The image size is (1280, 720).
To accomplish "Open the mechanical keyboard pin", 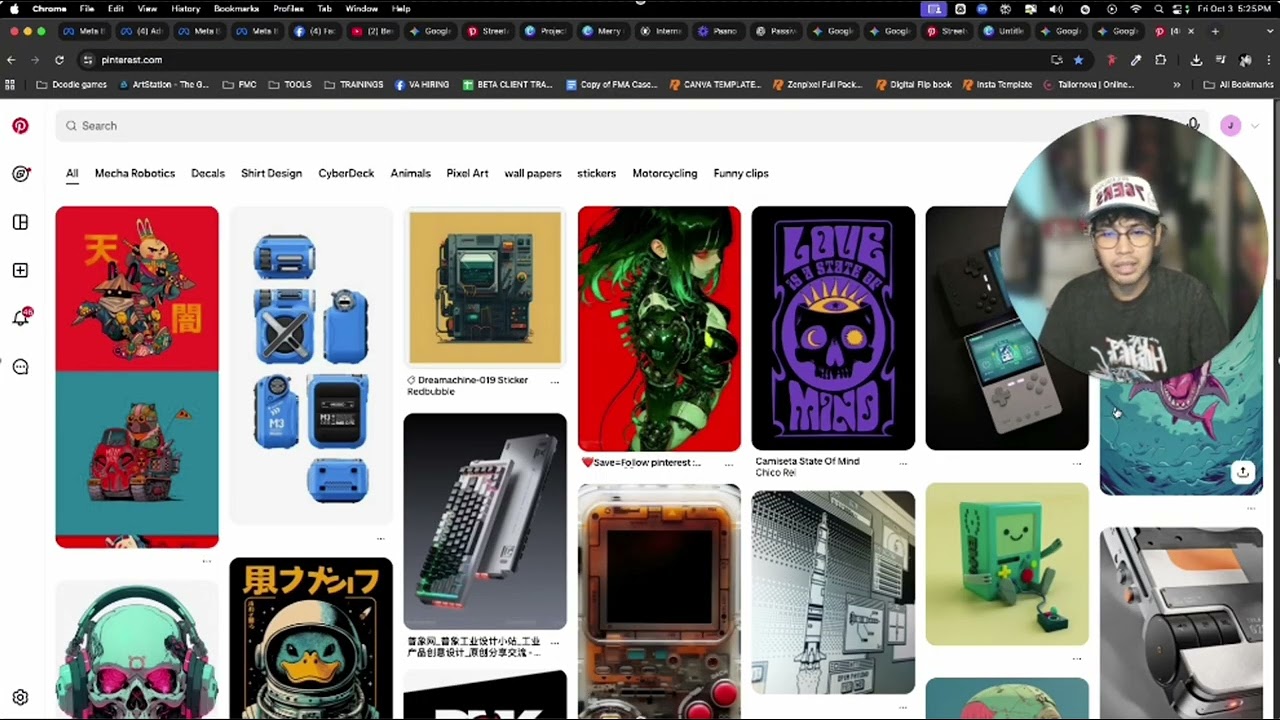I will pos(485,521).
